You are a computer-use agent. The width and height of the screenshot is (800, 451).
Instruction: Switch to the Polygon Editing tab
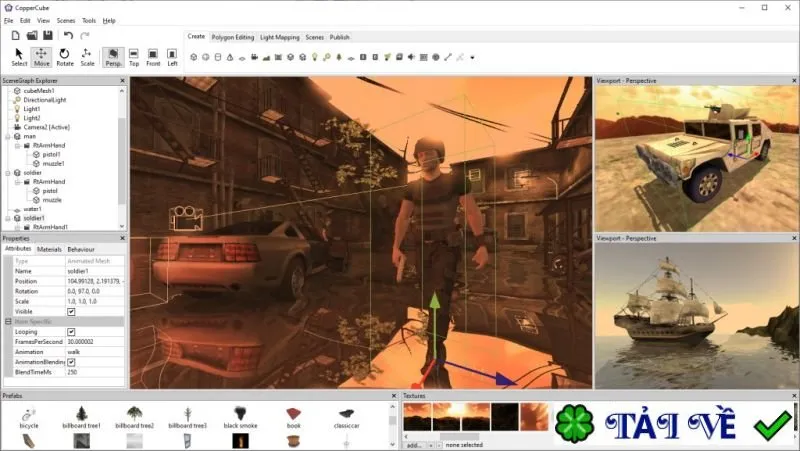tap(233, 37)
